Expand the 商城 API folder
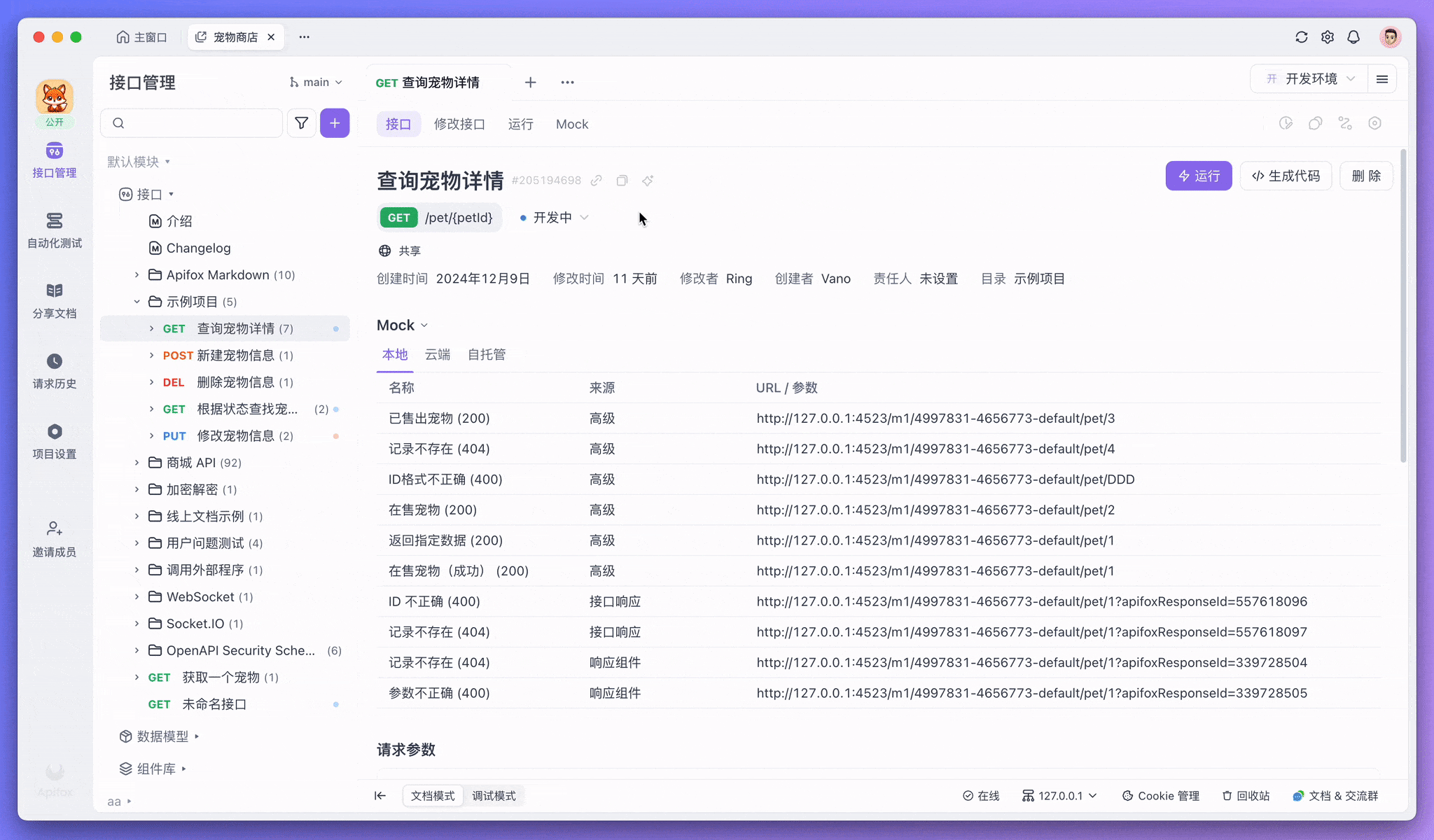 pyautogui.click(x=137, y=463)
